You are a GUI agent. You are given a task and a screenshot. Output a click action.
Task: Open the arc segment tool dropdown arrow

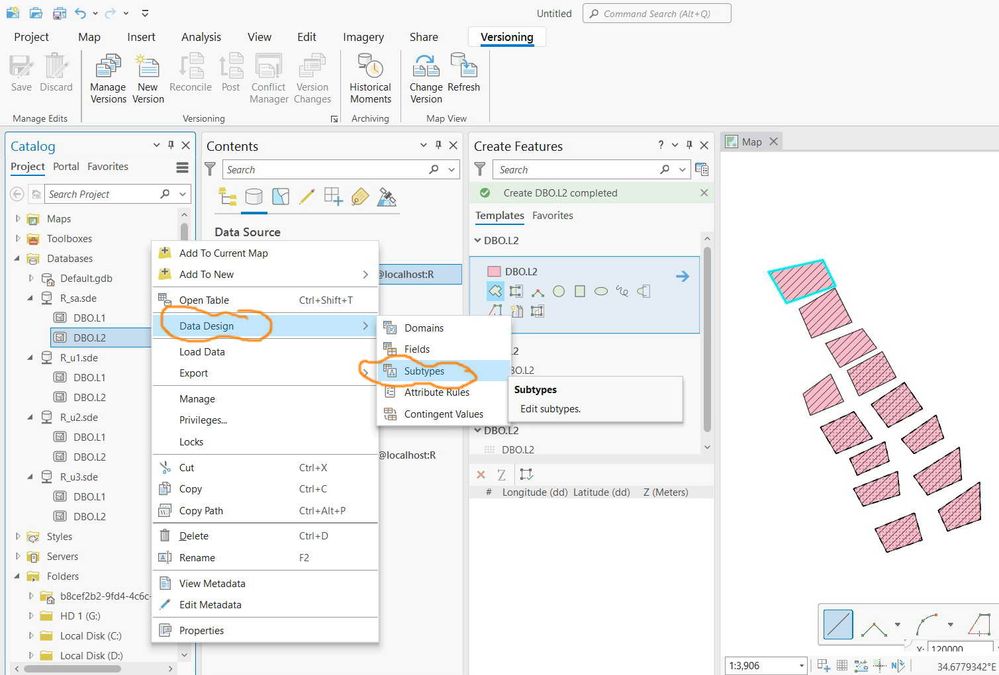coord(951,625)
